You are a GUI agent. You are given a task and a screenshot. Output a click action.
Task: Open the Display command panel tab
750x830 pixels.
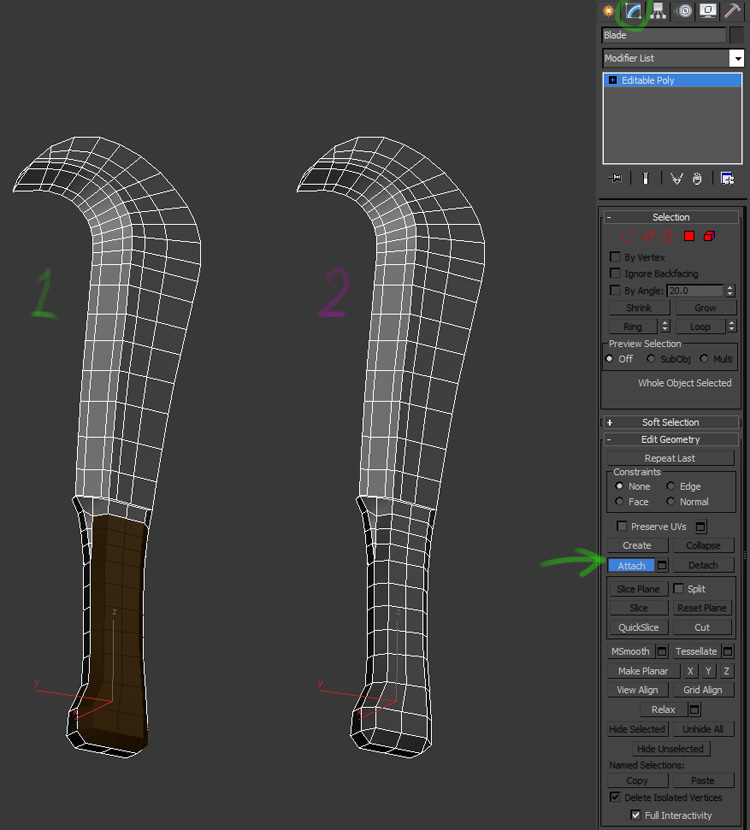tap(708, 11)
